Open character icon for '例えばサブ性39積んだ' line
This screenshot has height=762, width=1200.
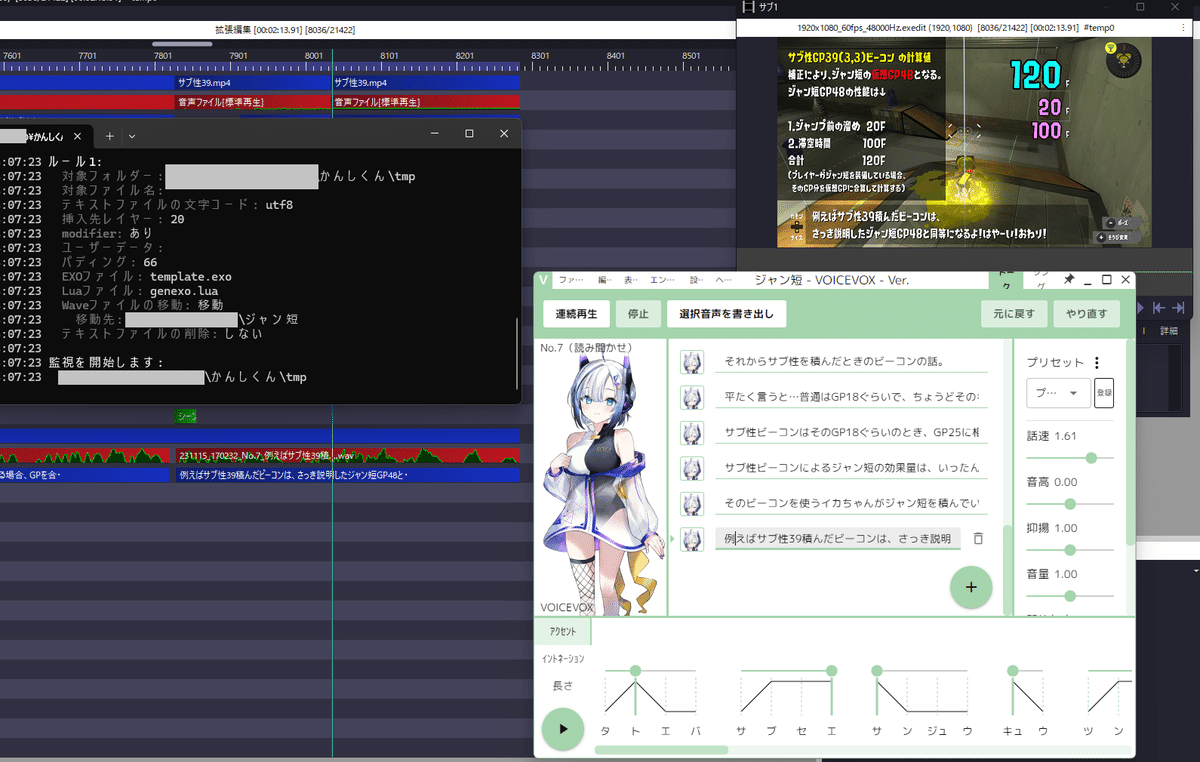[691, 538]
